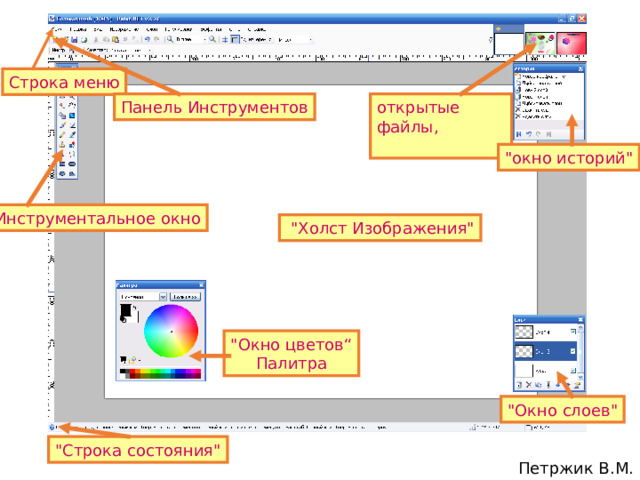Toggle the pixel grid toolbar button

point(224,40)
